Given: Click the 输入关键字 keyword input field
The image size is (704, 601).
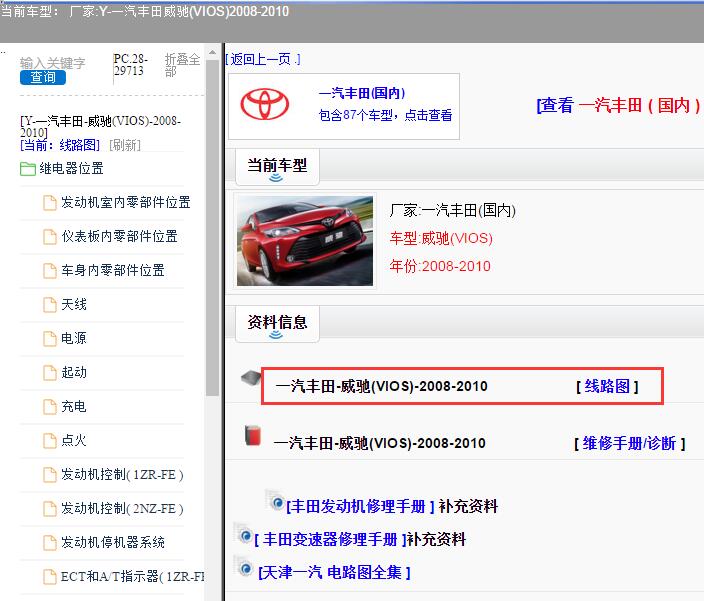Looking at the screenshot, I should 53,63.
